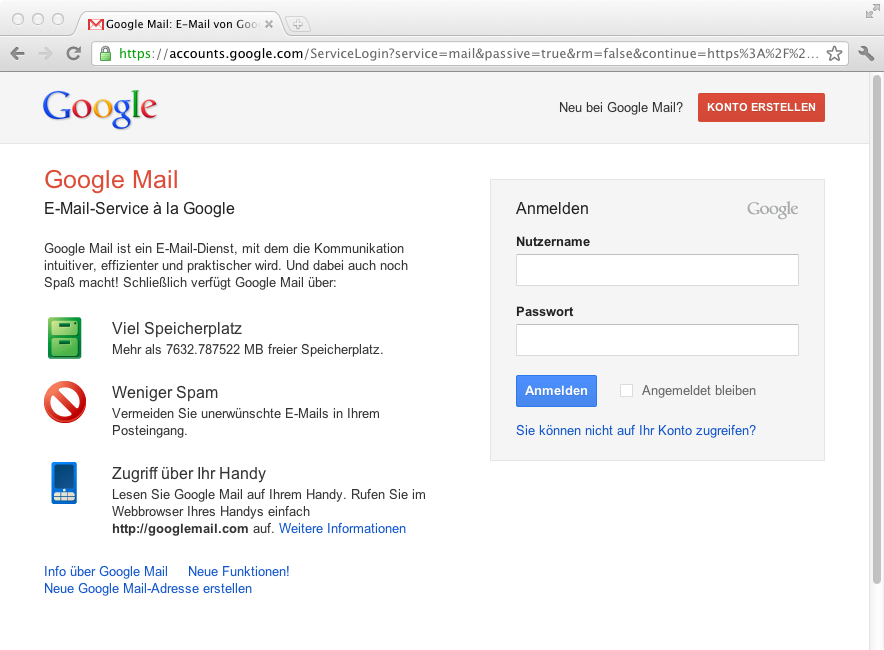Open the Weitere Informationen link
This screenshot has height=650, width=884.
pyautogui.click(x=342, y=529)
